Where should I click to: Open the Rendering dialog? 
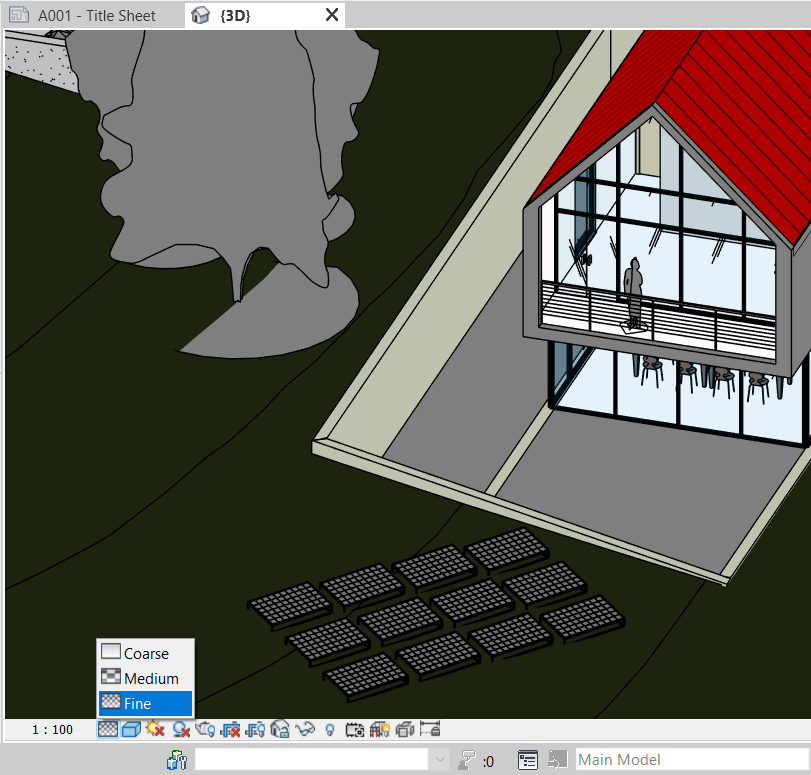click(206, 729)
